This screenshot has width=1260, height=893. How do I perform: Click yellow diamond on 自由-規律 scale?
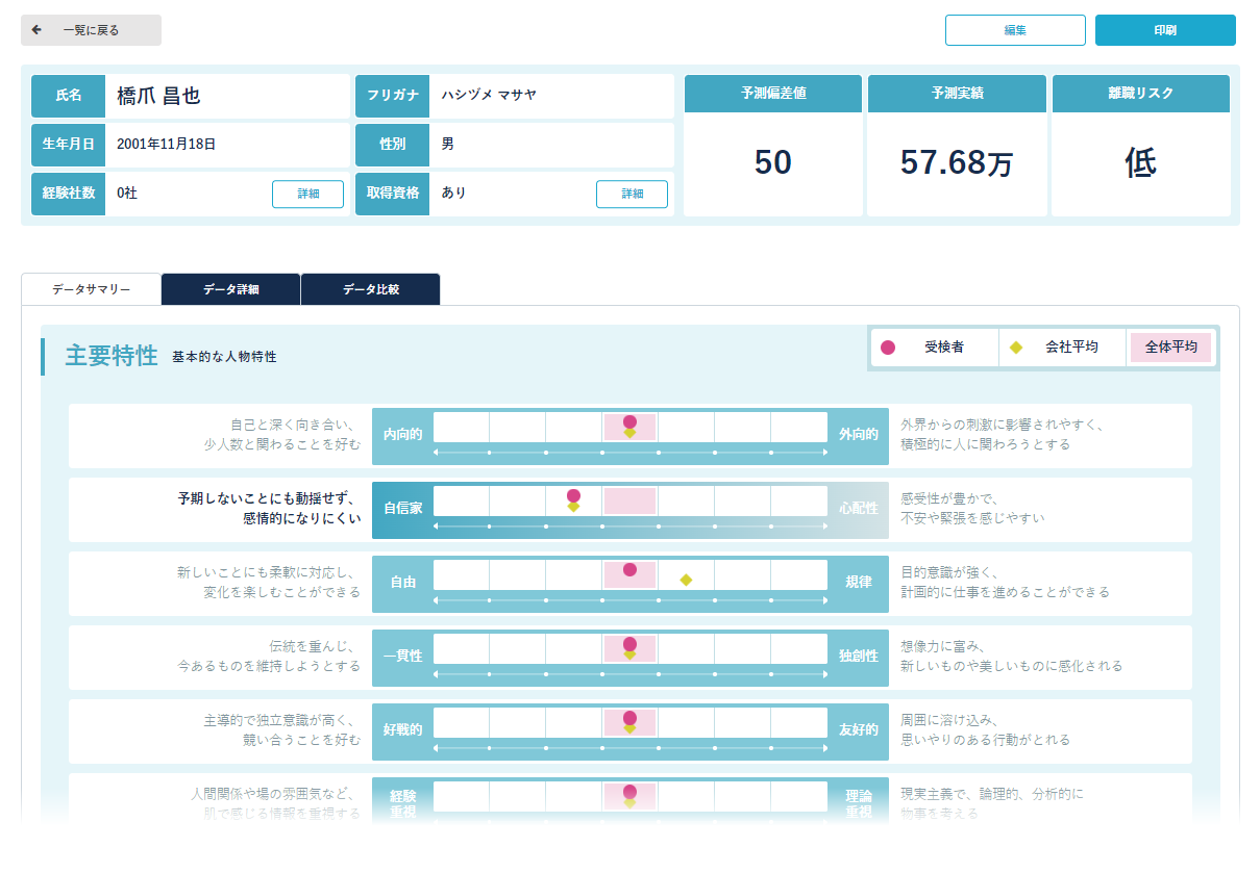click(686, 580)
